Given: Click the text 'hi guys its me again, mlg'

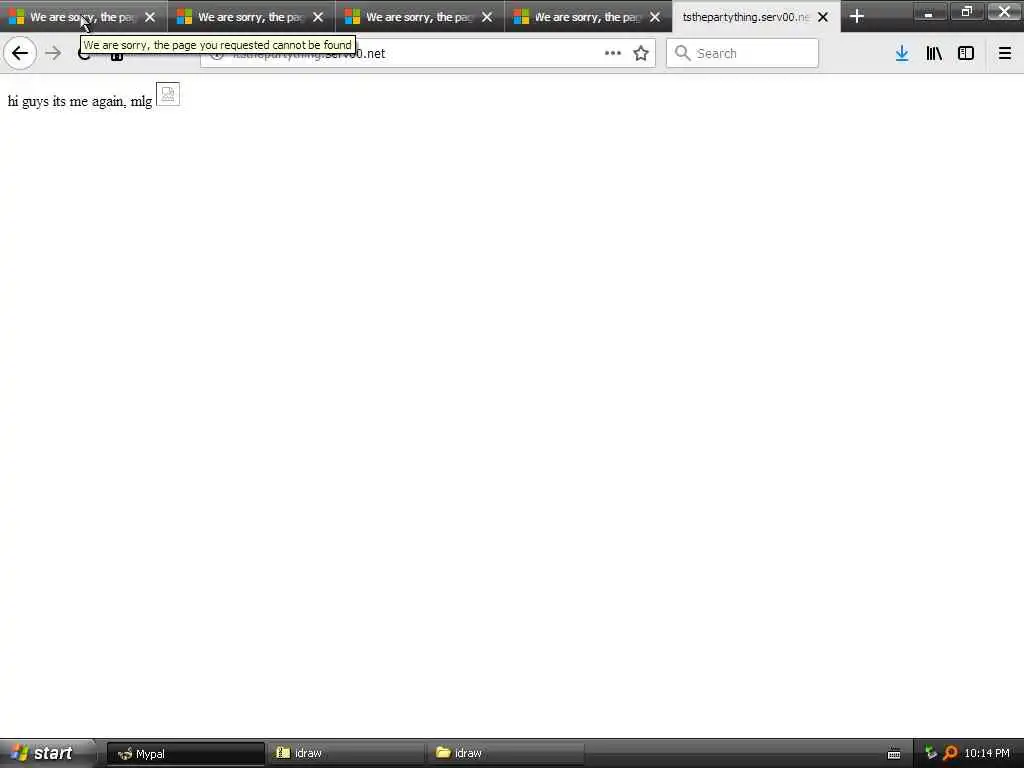Looking at the screenshot, I should [80, 101].
